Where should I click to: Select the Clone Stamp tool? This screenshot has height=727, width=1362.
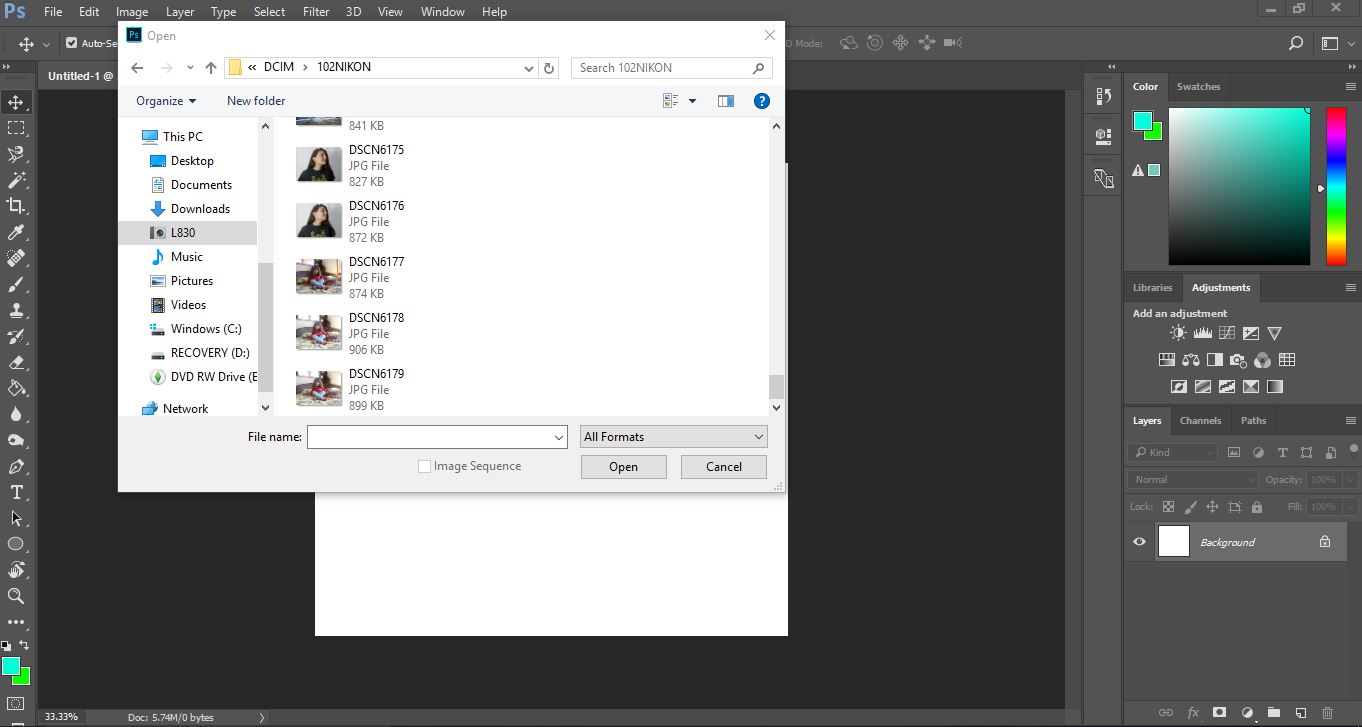click(x=16, y=310)
